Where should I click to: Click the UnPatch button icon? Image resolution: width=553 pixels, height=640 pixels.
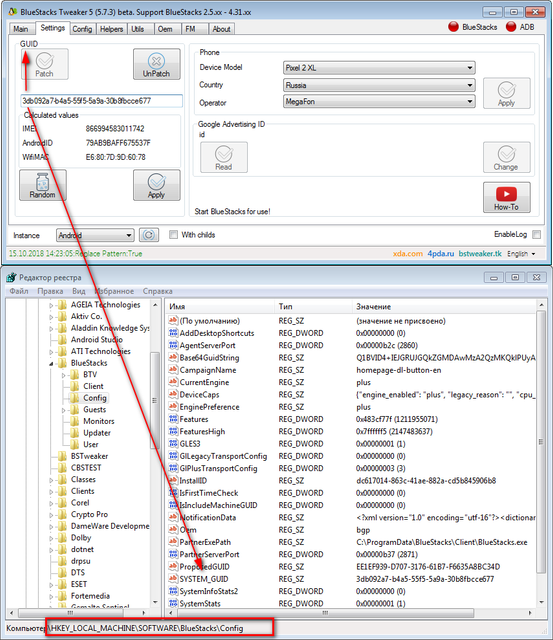pos(156,61)
